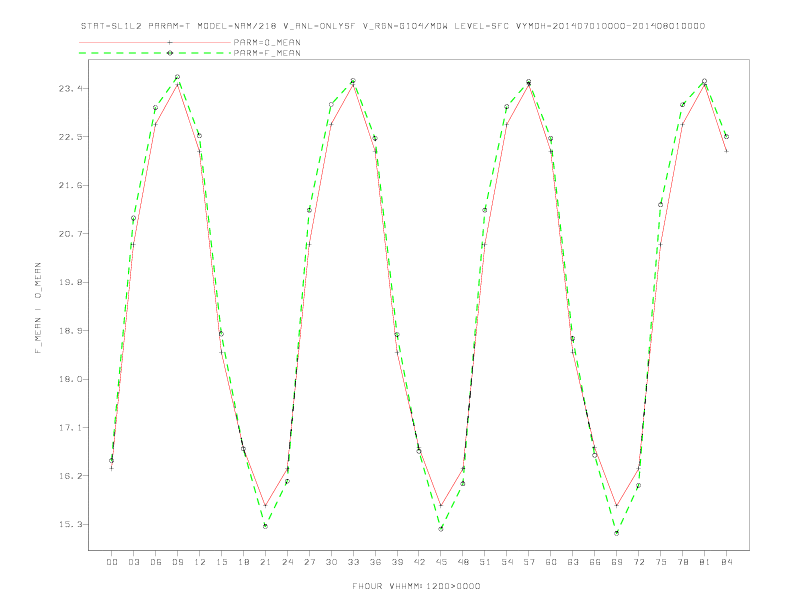Click the x-axis tick label 57
The image size is (792, 612).
coord(529,562)
